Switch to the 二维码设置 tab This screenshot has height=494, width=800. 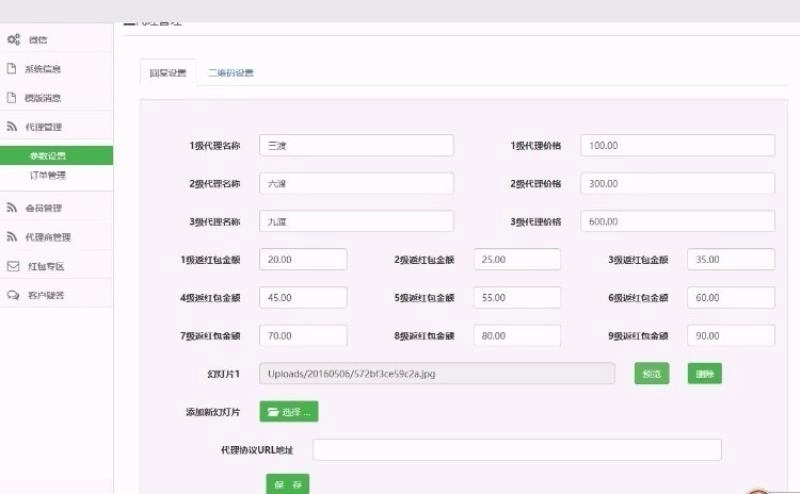231,72
